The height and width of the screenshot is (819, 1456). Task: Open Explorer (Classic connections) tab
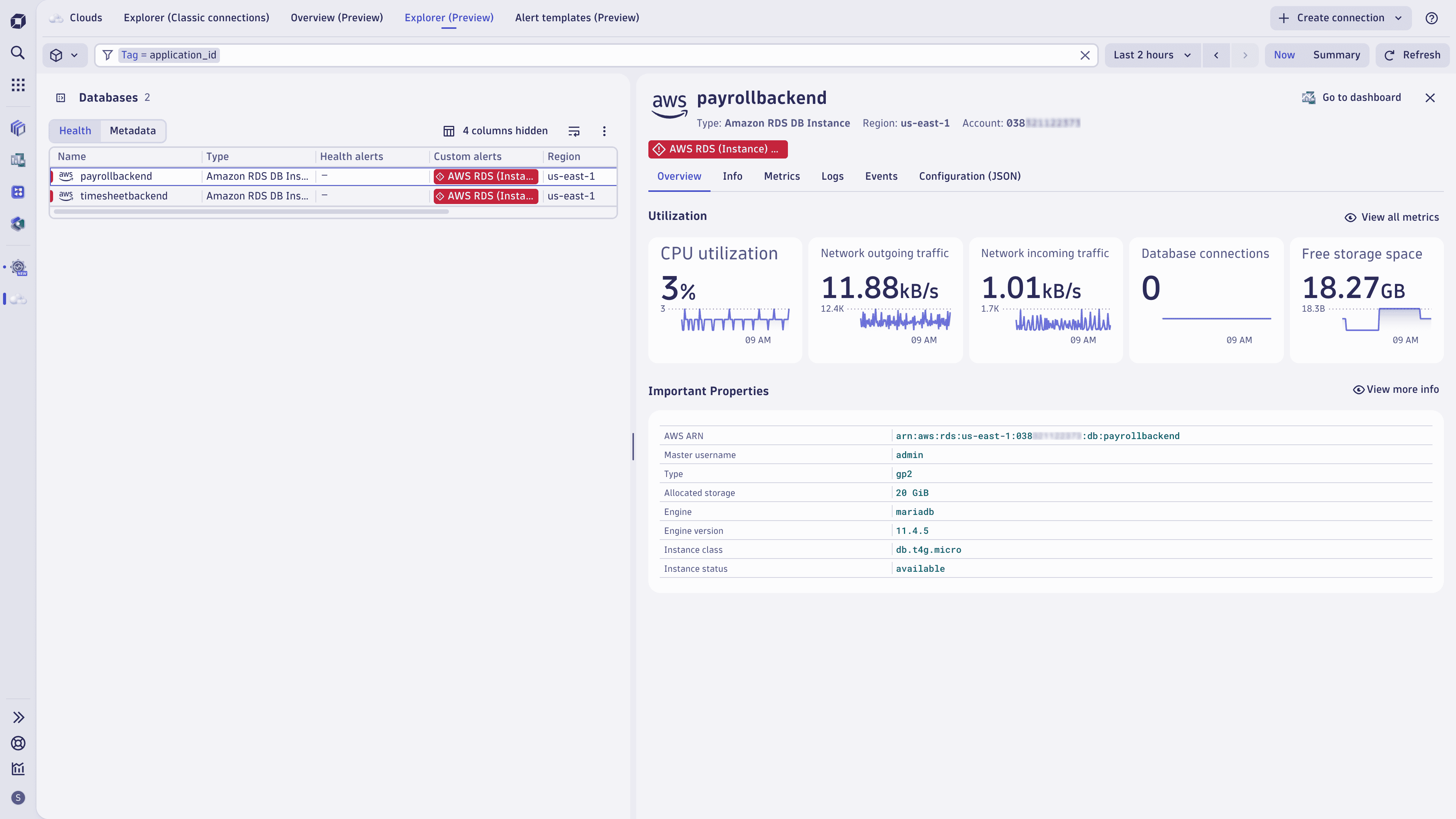click(196, 18)
